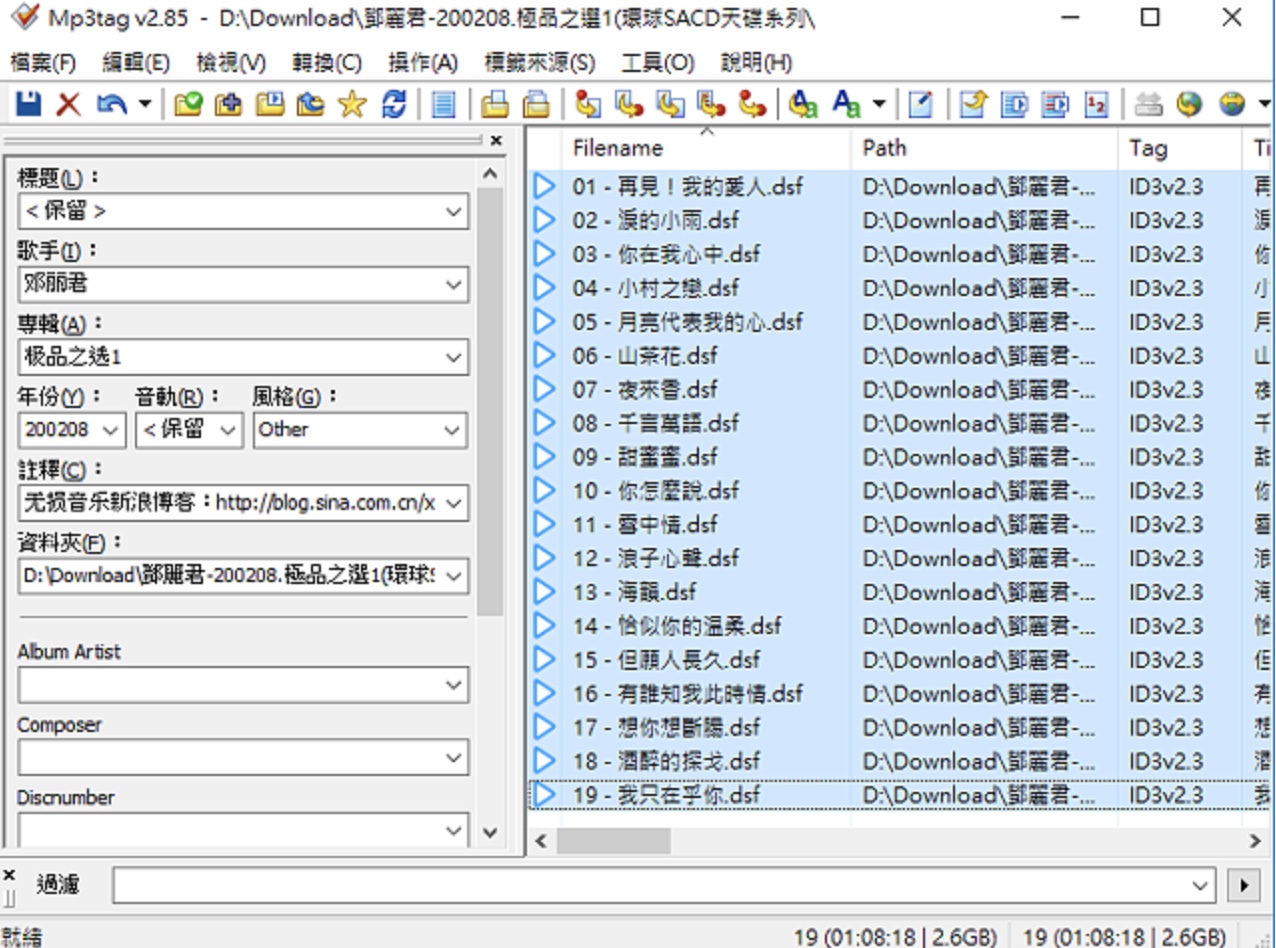The image size is (1276, 948).
Task: Click the folder with blue plus icon
Action: coord(229,104)
